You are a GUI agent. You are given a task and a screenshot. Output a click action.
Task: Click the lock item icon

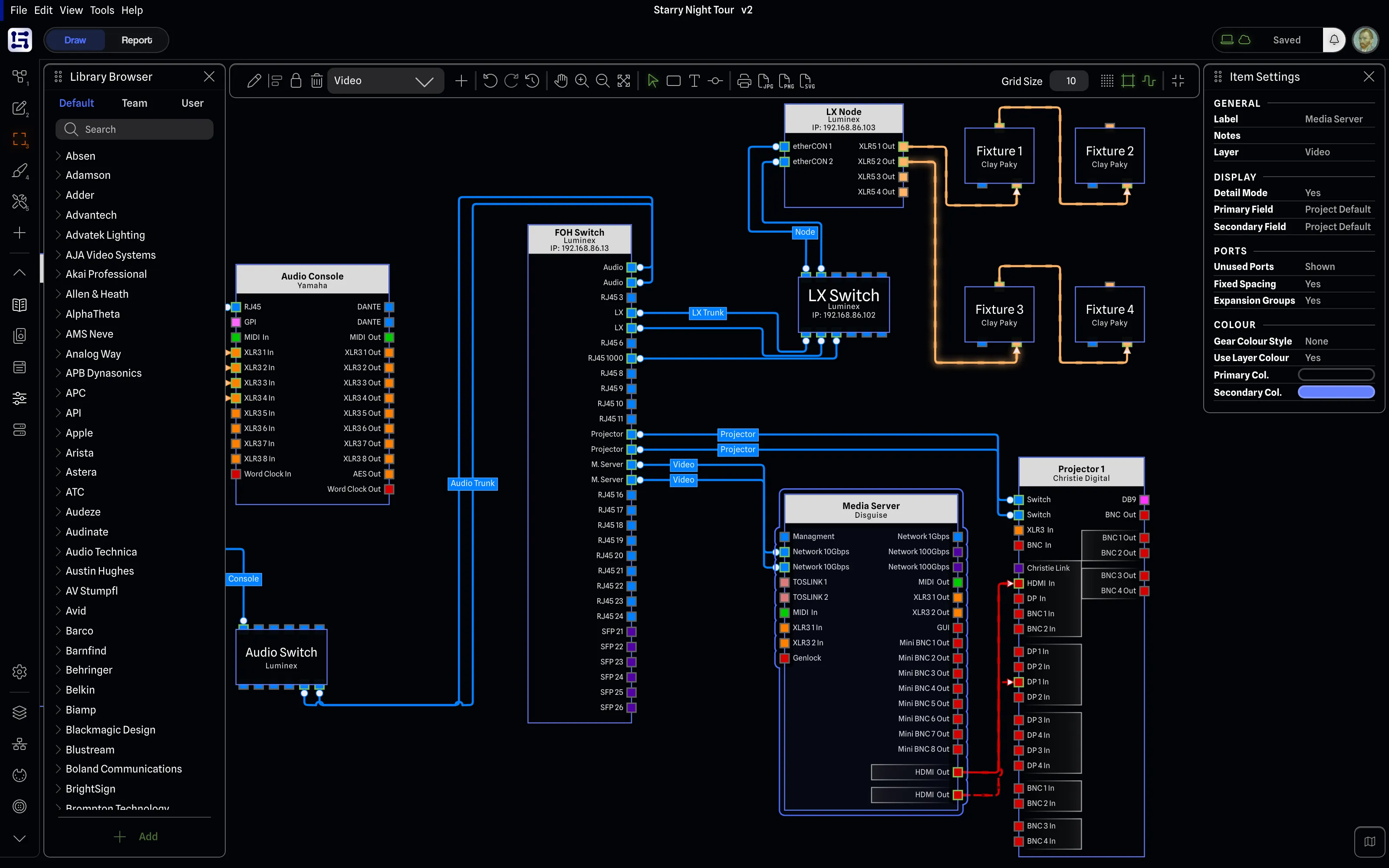[x=296, y=81]
